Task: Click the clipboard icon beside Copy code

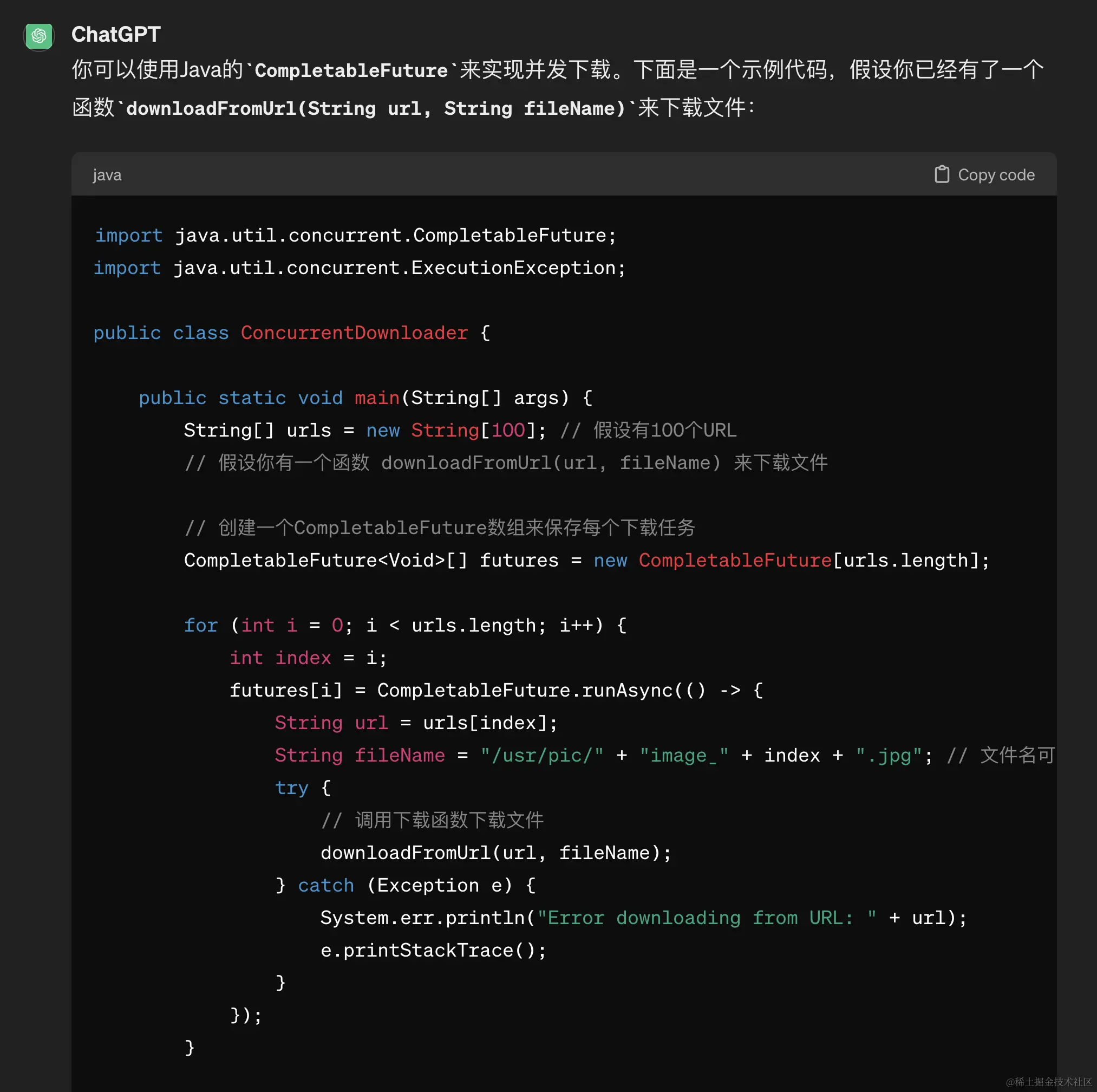Action: [943, 174]
